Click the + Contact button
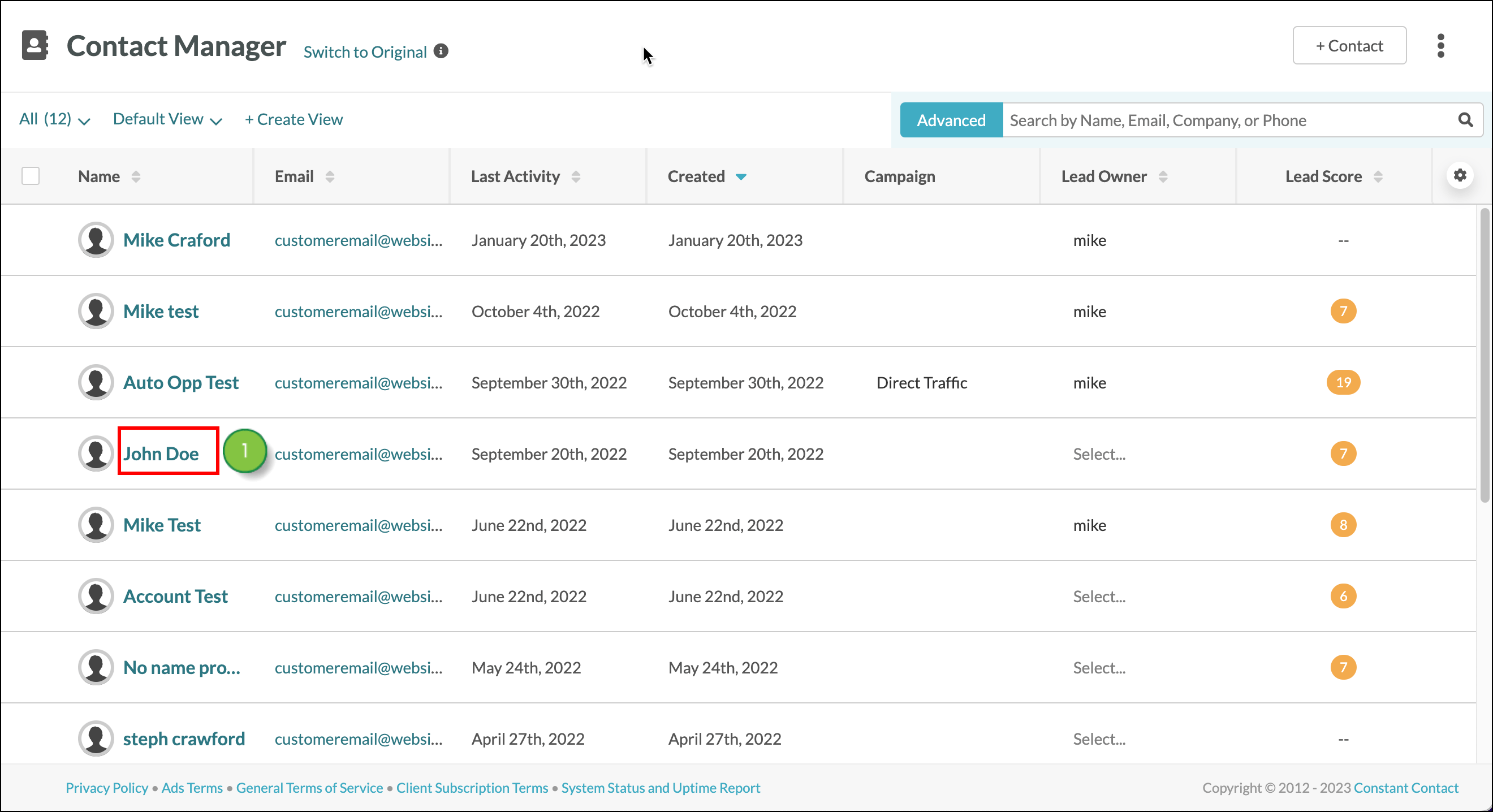Image resolution: width=1493 pixels, height=812 pixels. coord(1349,45)
